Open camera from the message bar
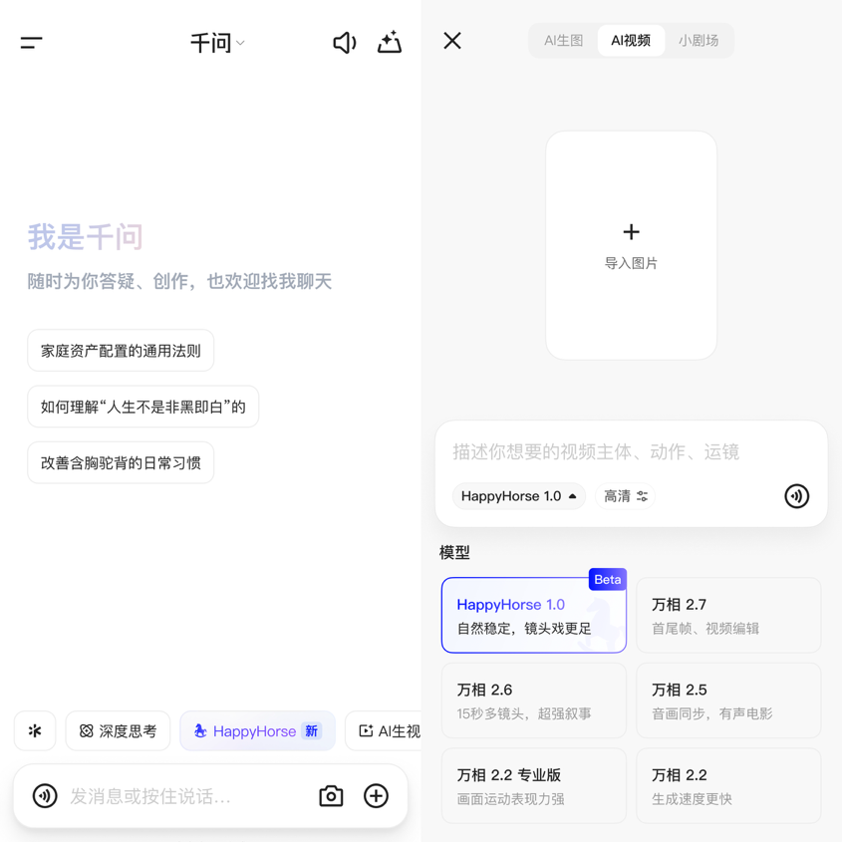The height and width of the screenshot is (846, 846). pos(331,796)
